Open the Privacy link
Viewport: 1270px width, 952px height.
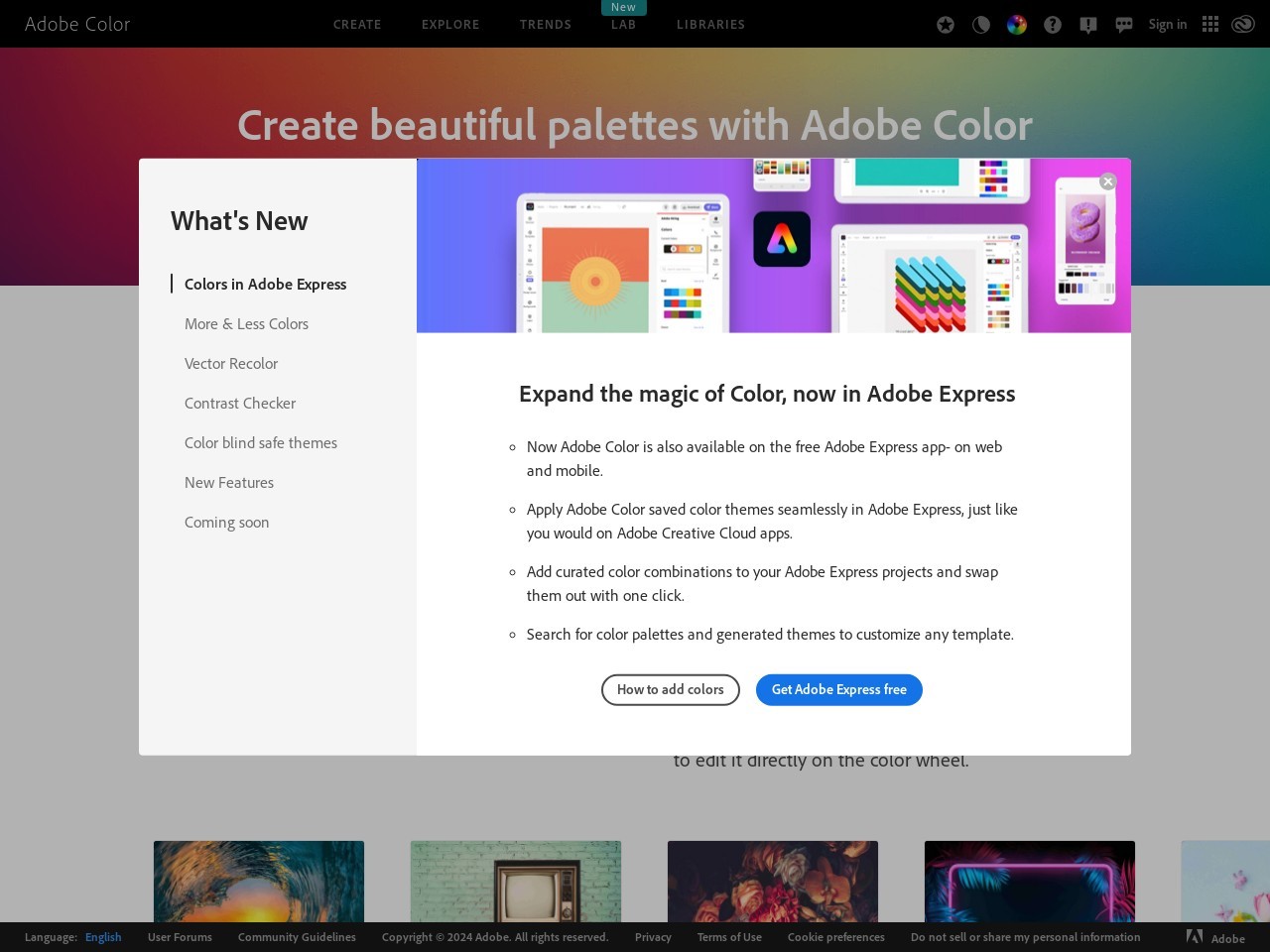coord(653,937)
